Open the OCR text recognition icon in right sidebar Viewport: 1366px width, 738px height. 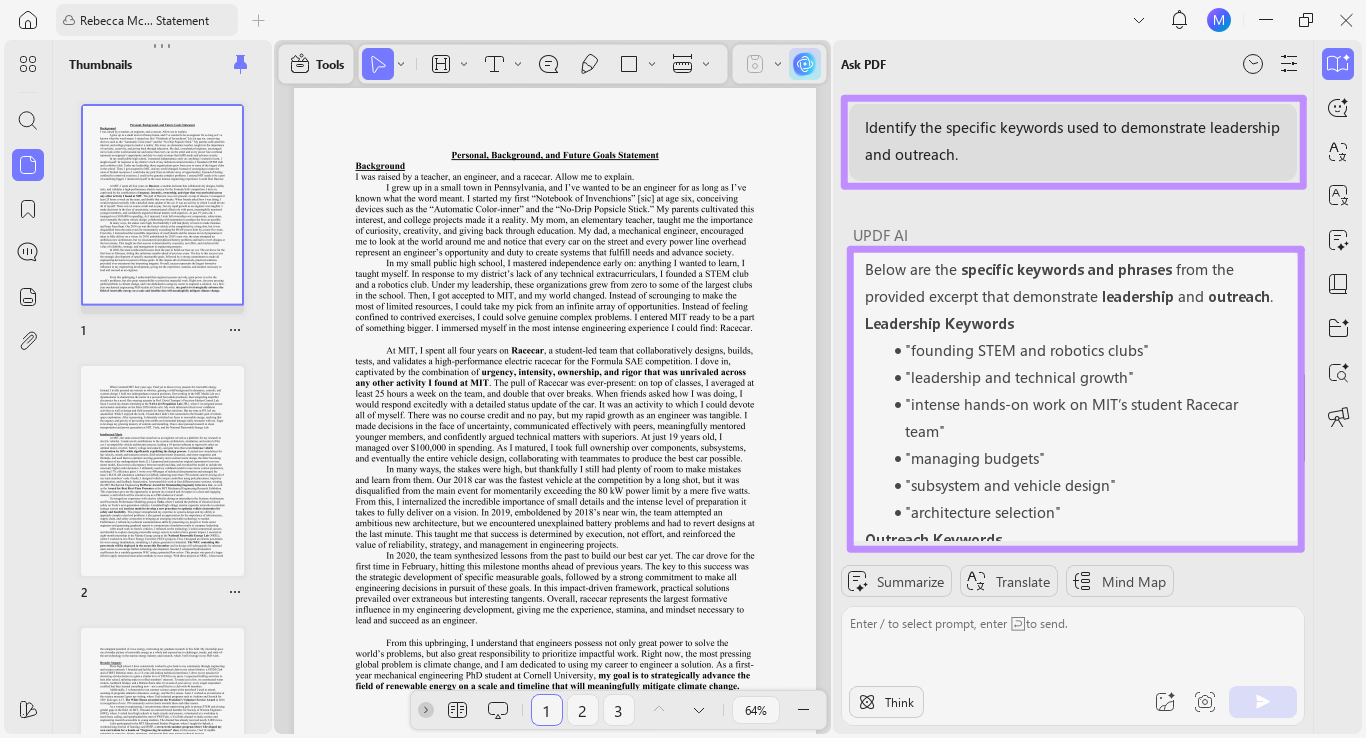coord(1338,195)
